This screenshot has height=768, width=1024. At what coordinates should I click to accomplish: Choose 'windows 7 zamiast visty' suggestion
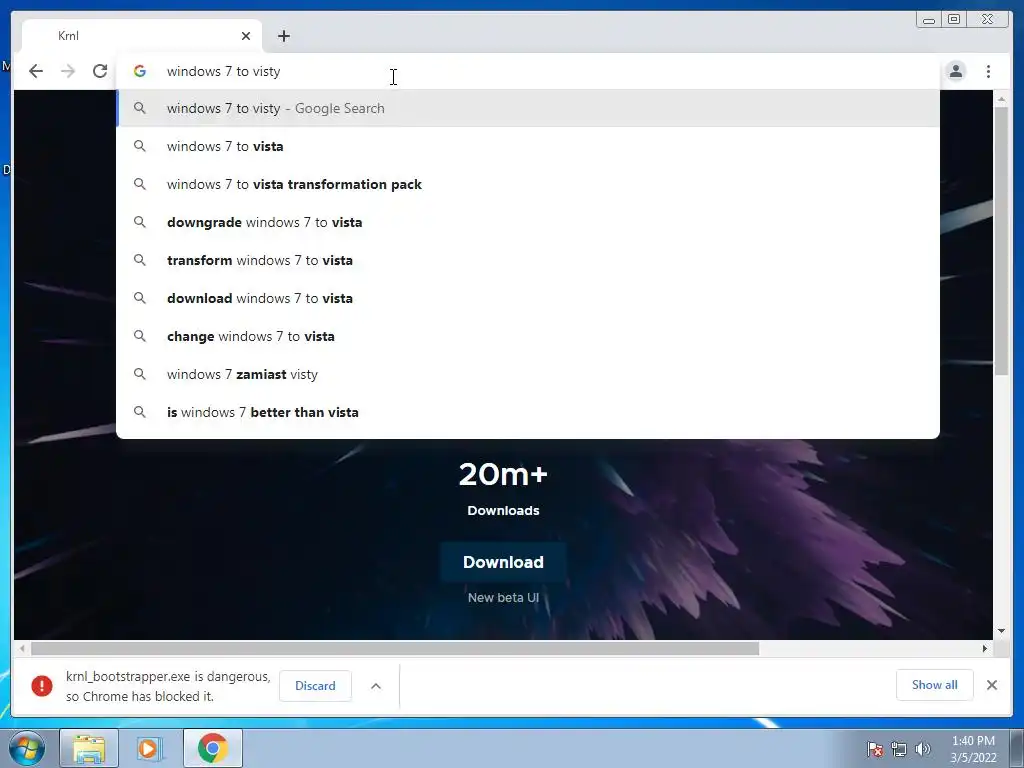pyautogui.click(x=528, y=374)
